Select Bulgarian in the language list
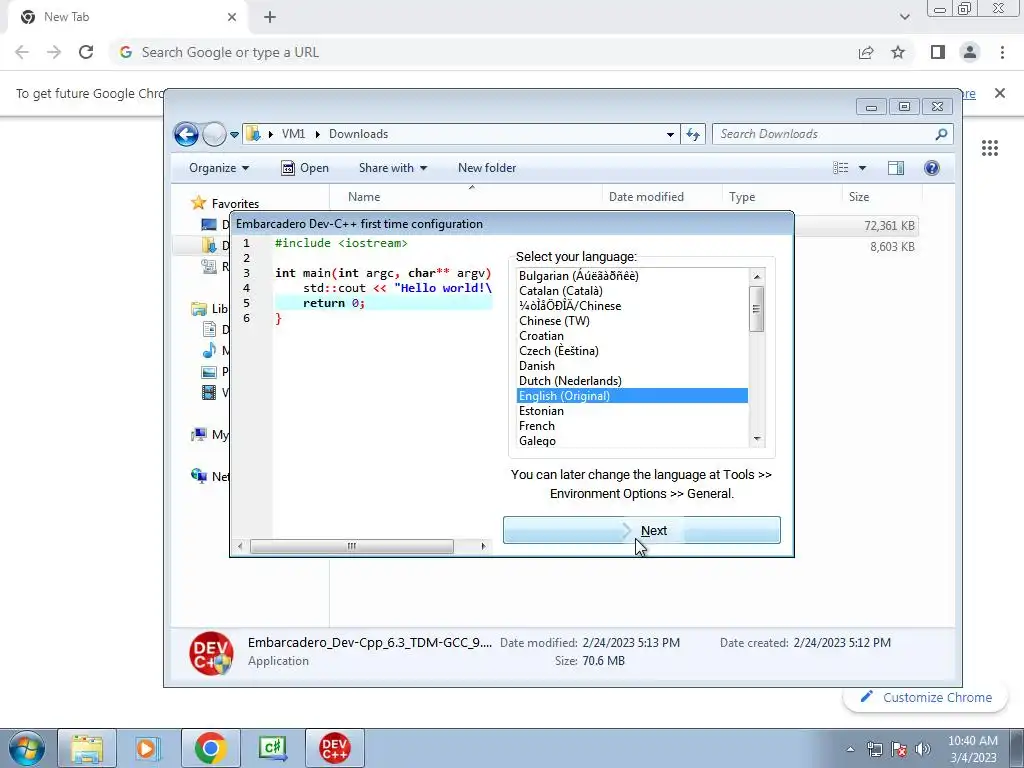The image size is (1024, 768). coord(632,276)
